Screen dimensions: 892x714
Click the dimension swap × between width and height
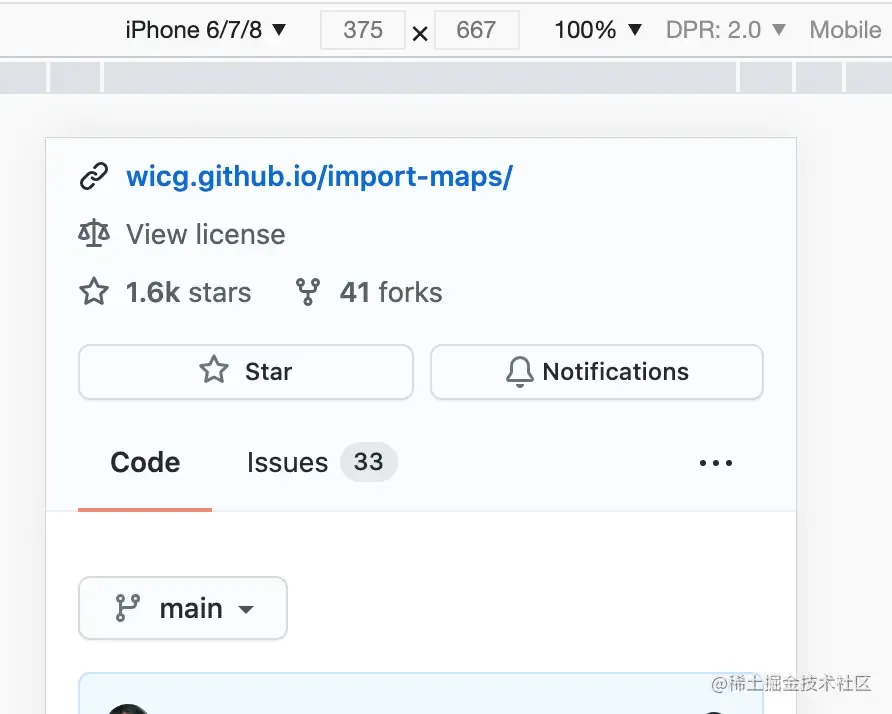point(420,34)
